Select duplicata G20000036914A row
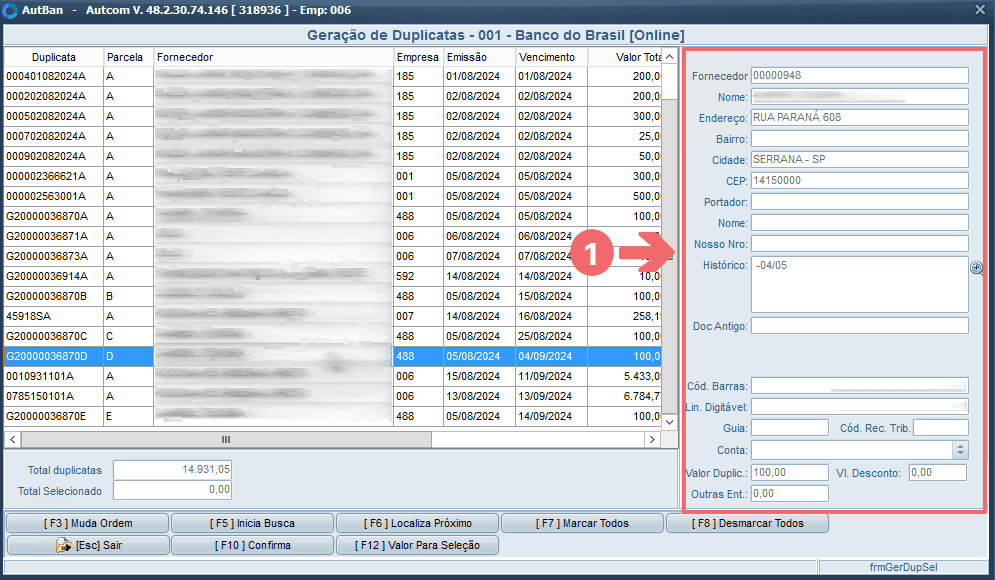 (333, 276)
